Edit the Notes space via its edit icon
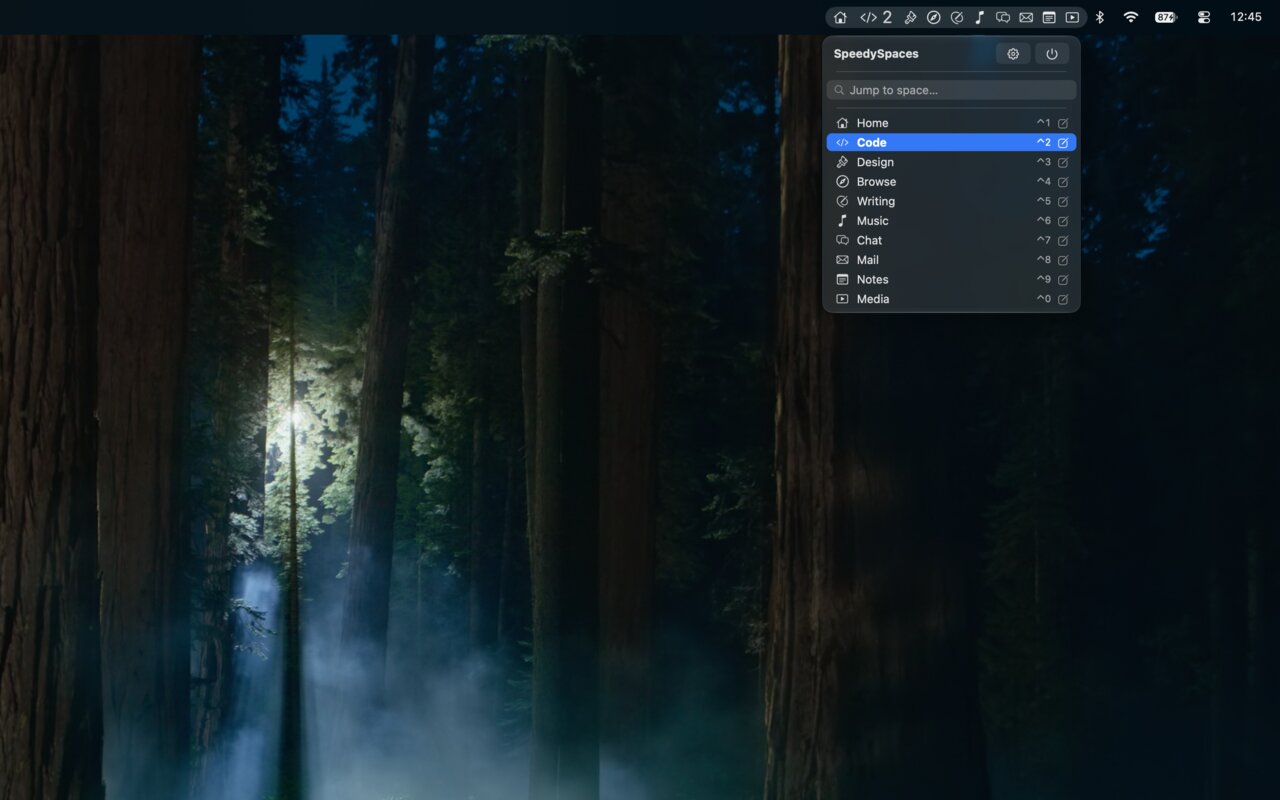The height and width of the screenshot is (800, 1280). 1063,280
